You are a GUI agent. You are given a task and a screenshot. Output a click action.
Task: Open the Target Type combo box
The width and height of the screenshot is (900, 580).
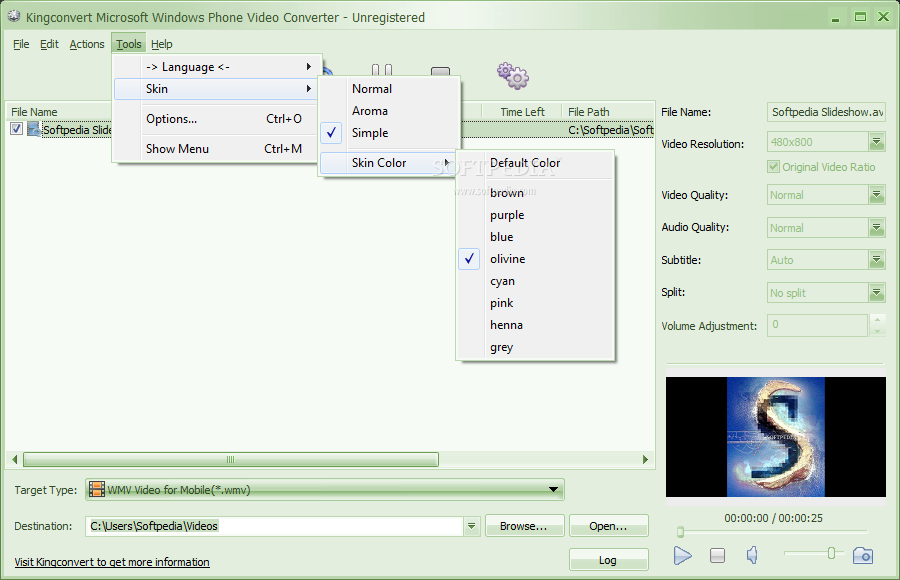(x=325, y=490)
